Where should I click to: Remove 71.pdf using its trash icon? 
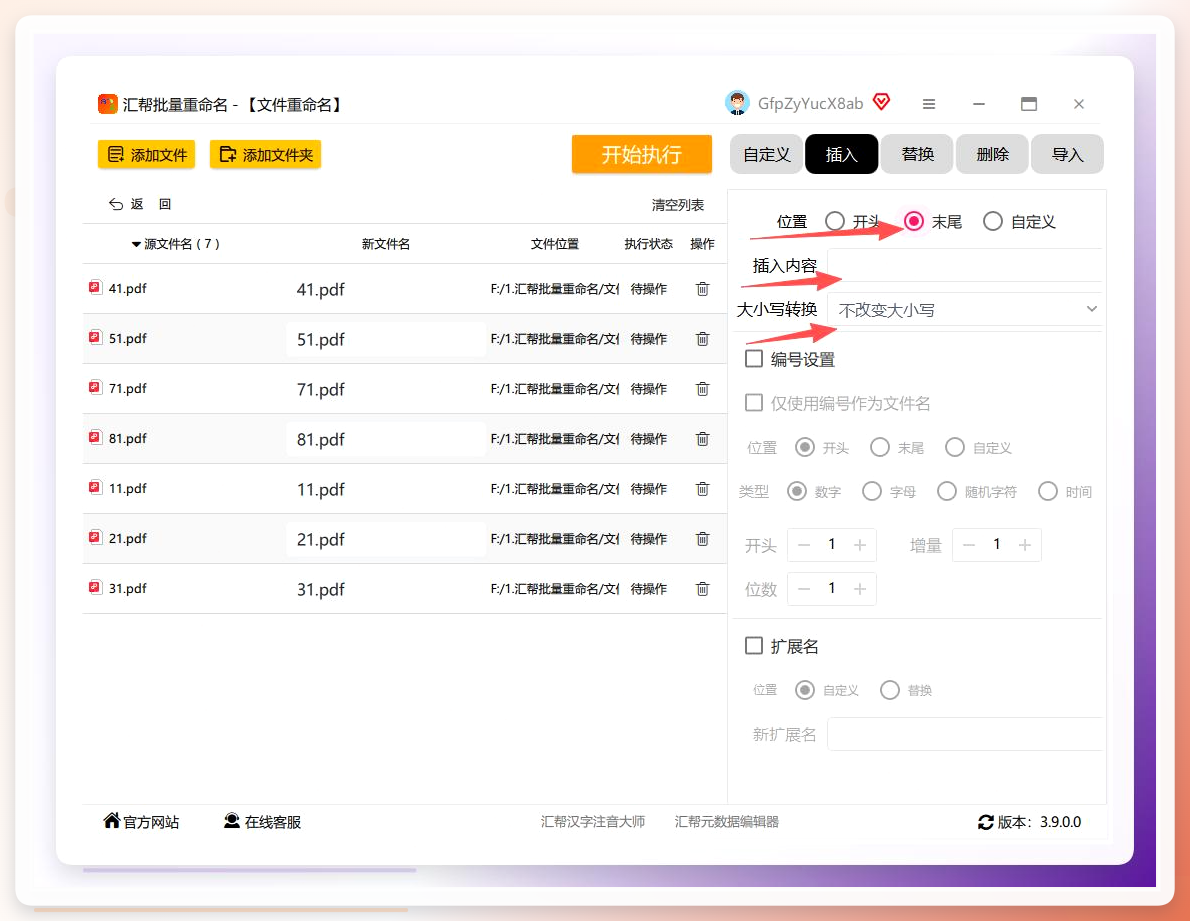[x=703, y=389]
